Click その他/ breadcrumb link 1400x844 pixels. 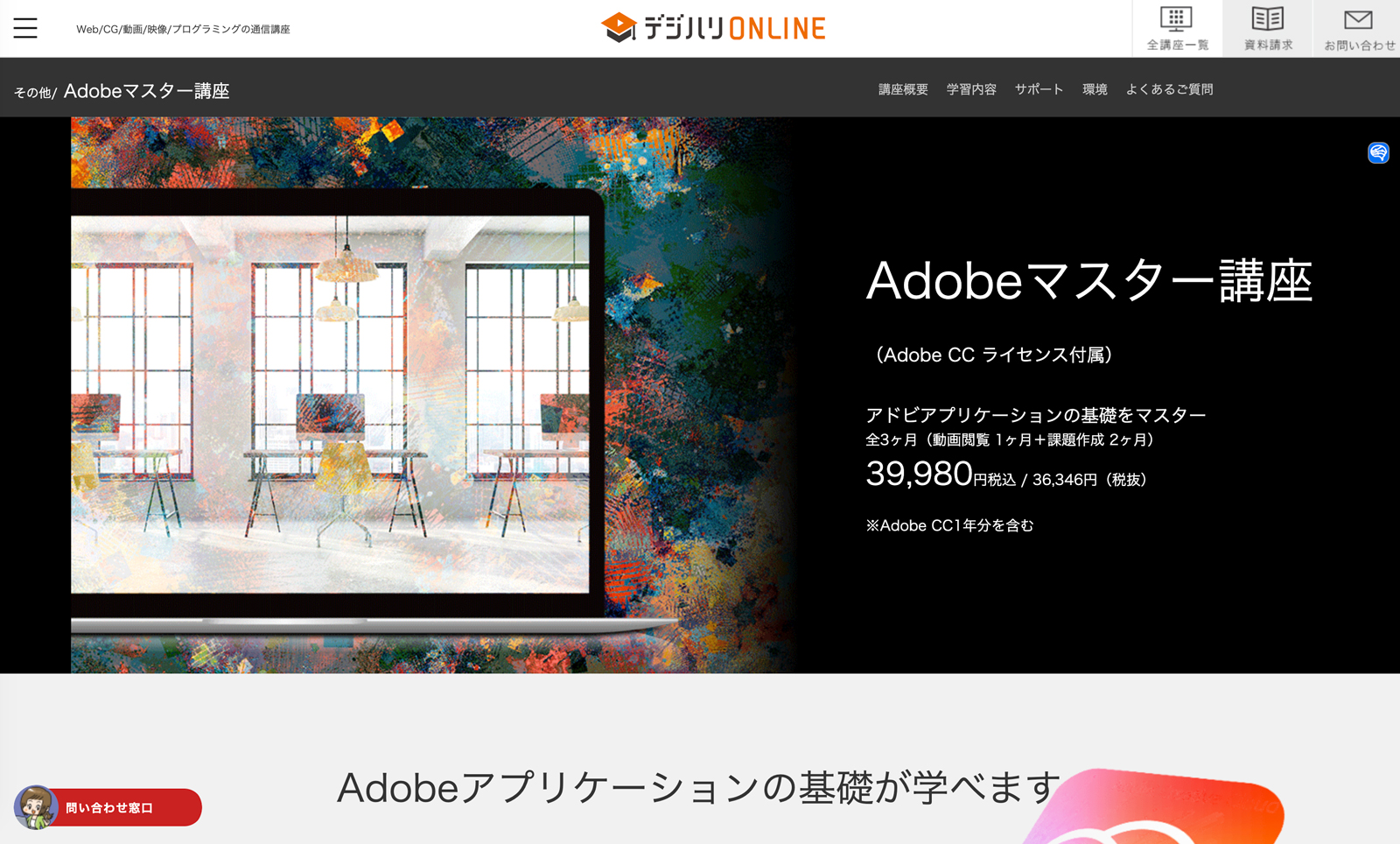point(35,92)
